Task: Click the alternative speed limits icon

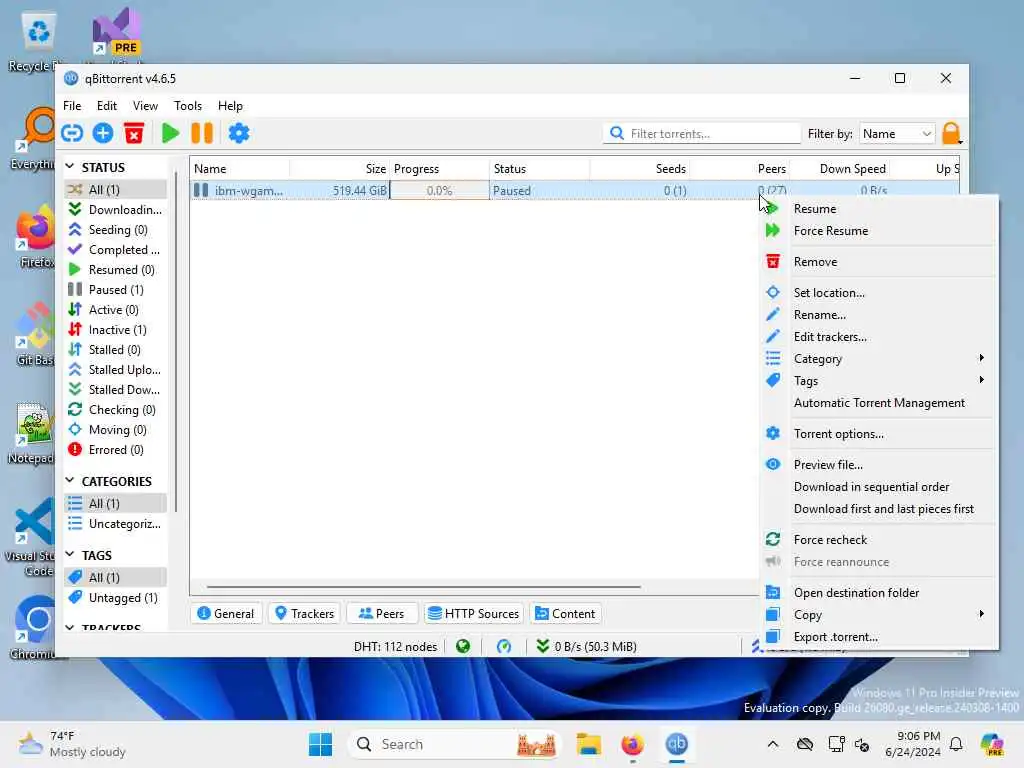Action: pyautogui.click(x=504, y=647)
